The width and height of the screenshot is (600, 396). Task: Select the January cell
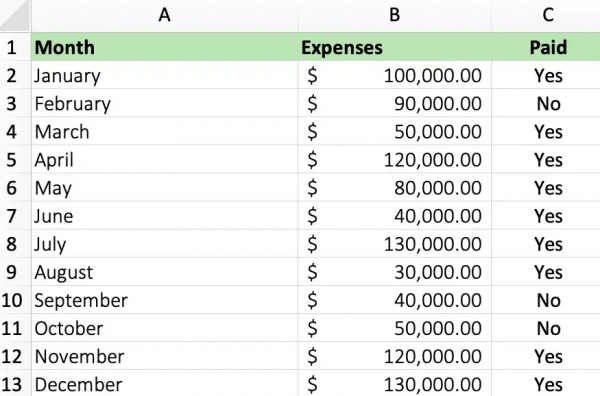[164, 75]
